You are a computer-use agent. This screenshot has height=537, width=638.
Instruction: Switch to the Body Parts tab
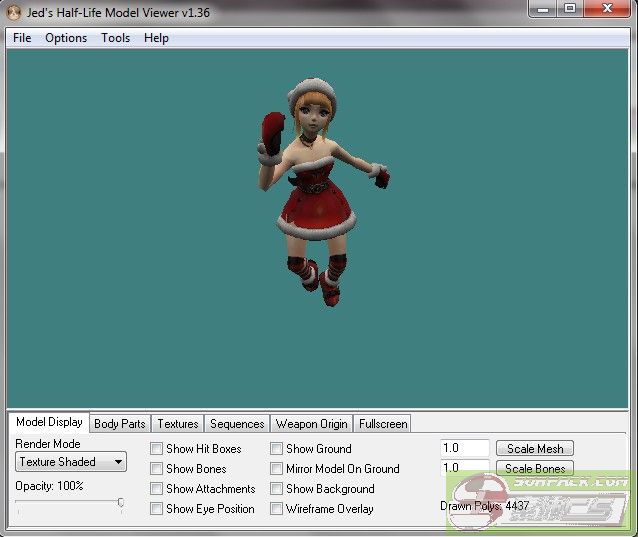pyautogui.click(x=120, y=424)
